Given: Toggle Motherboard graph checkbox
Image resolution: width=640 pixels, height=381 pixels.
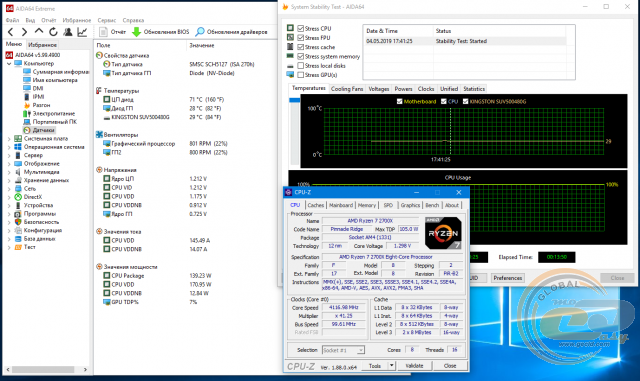Looking at the screenshot, I should pyautogui.click(x=400, y=101).
